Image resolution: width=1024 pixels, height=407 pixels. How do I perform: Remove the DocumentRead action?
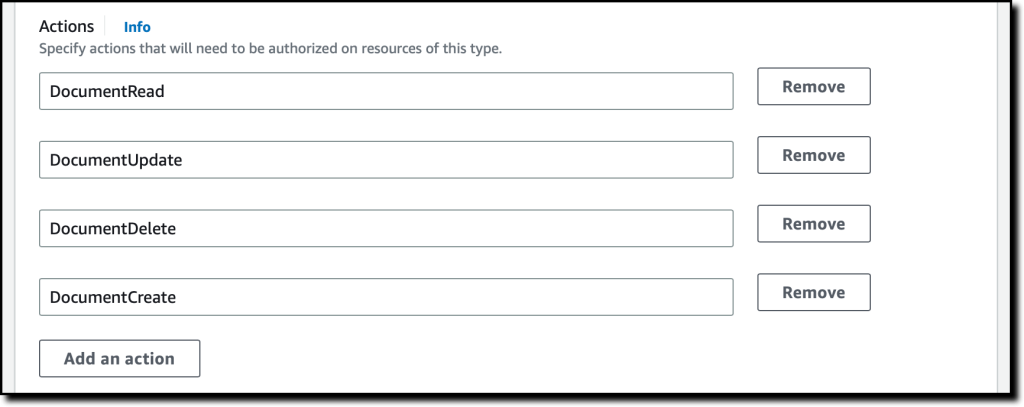[x=813, y=87]
